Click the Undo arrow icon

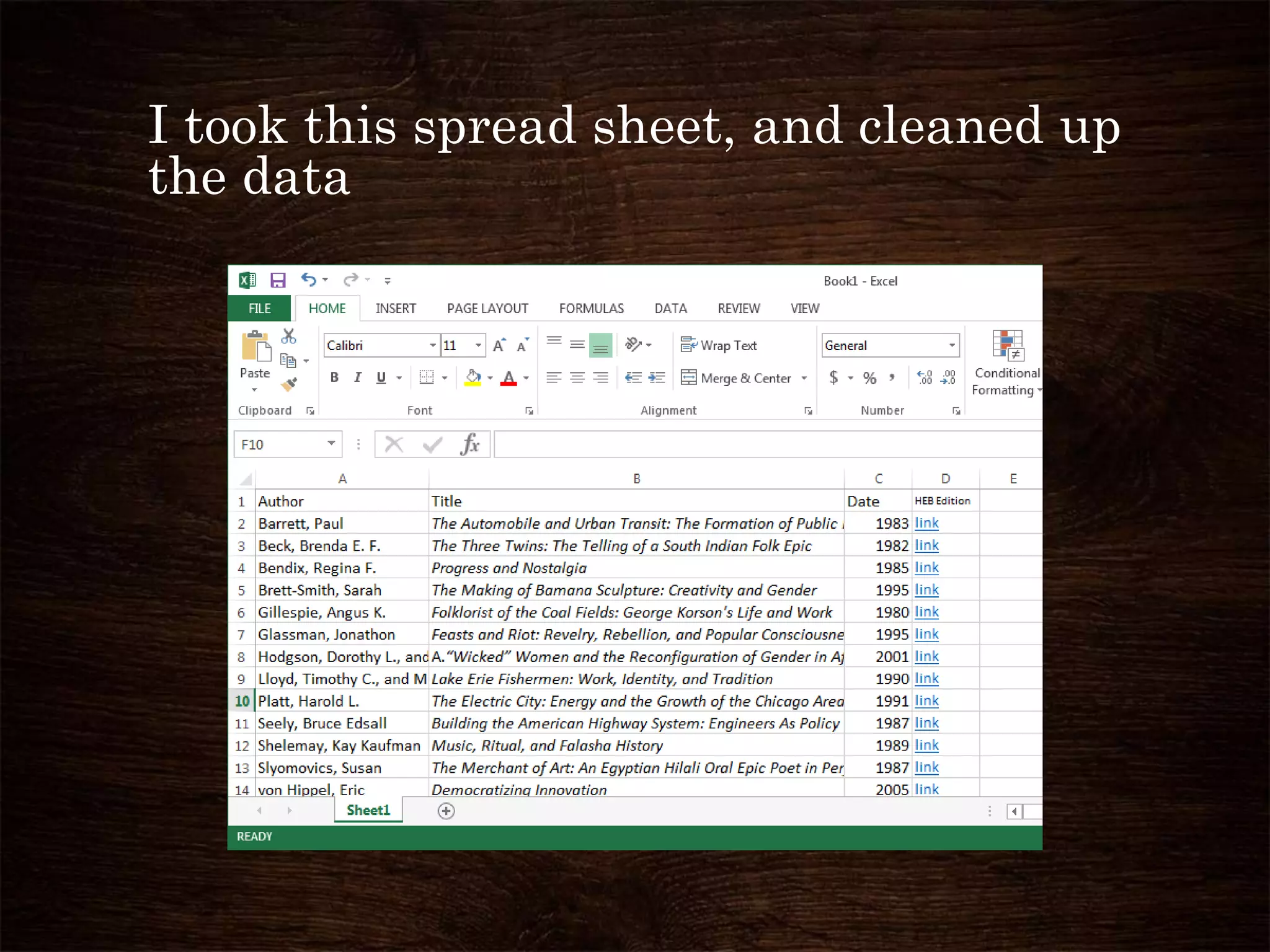(x=308, y=280)
